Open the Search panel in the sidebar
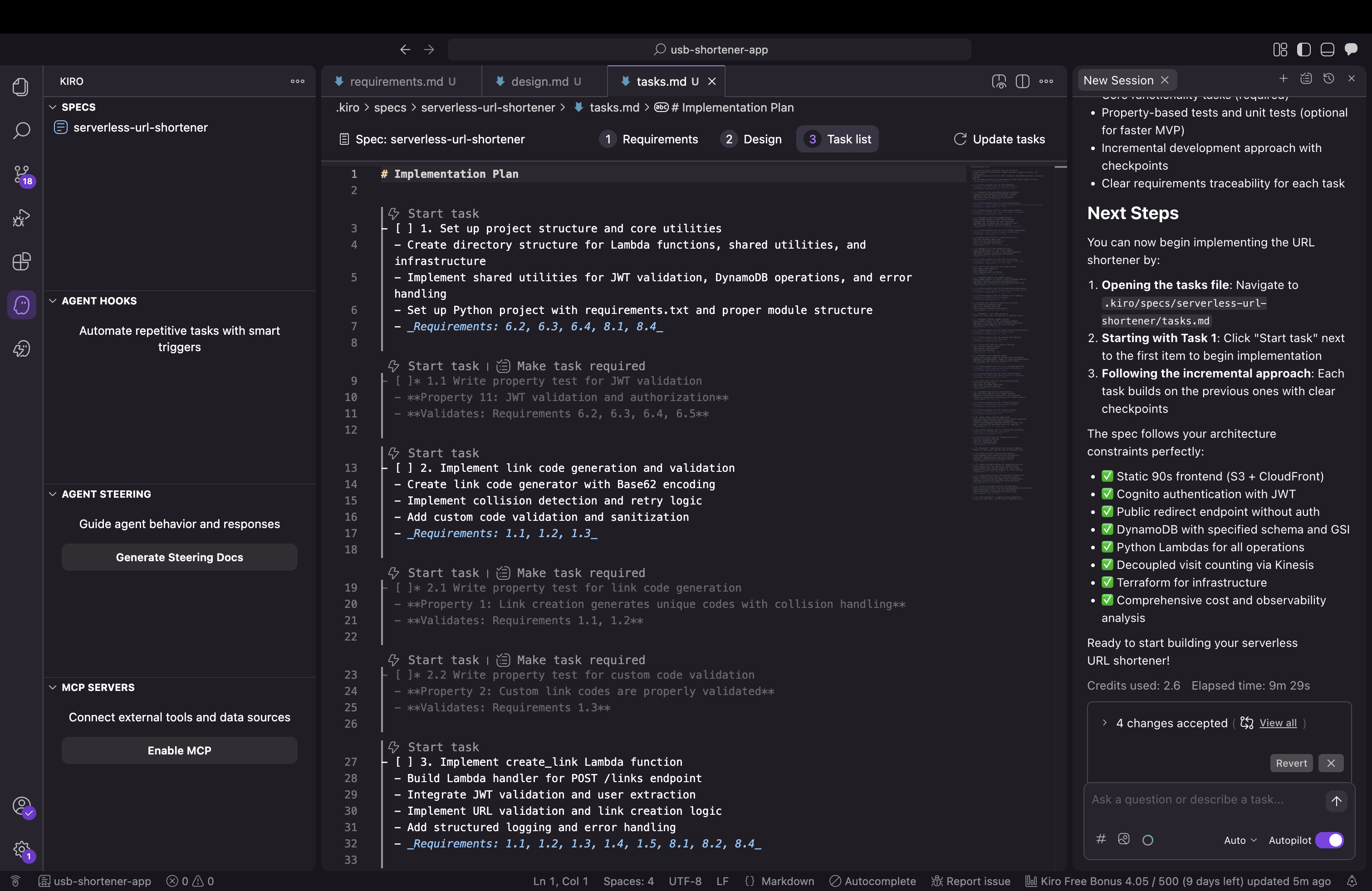Viewport: 1372px width, 891px height. click(22, 131)
